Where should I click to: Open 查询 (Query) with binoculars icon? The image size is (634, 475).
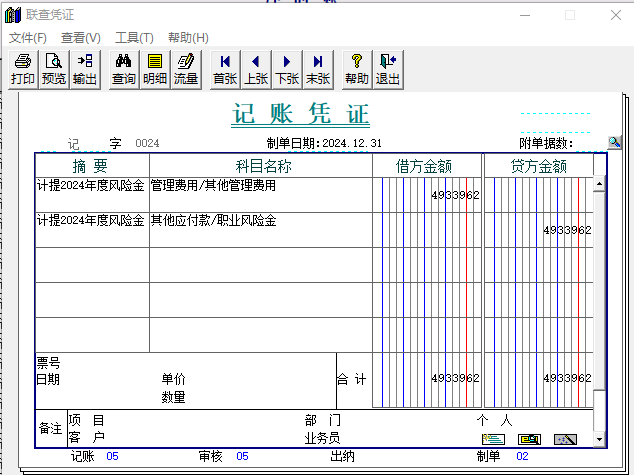pos(124,69)
